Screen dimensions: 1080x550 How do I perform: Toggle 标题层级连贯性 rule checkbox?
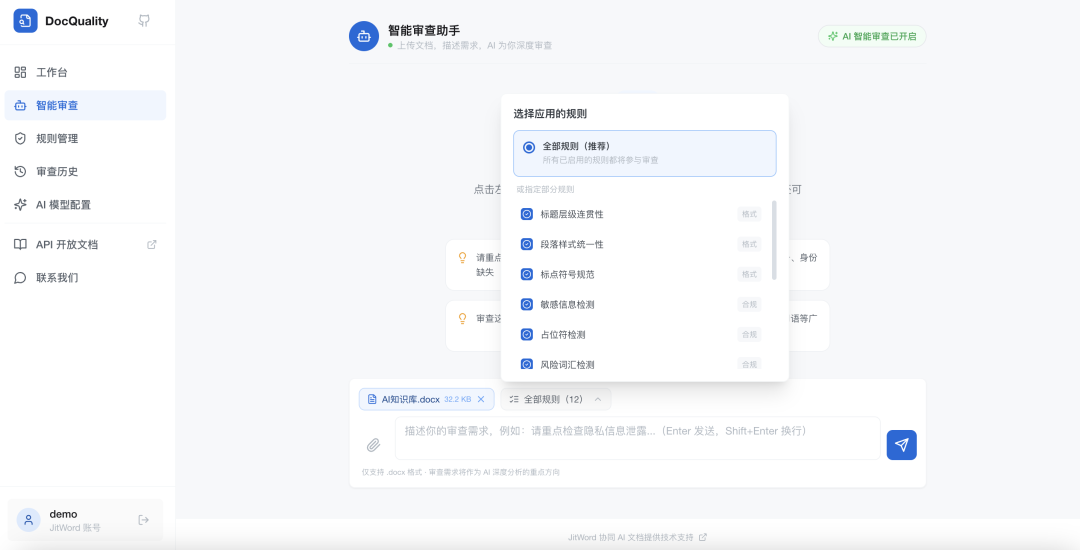tap(526, 214)
